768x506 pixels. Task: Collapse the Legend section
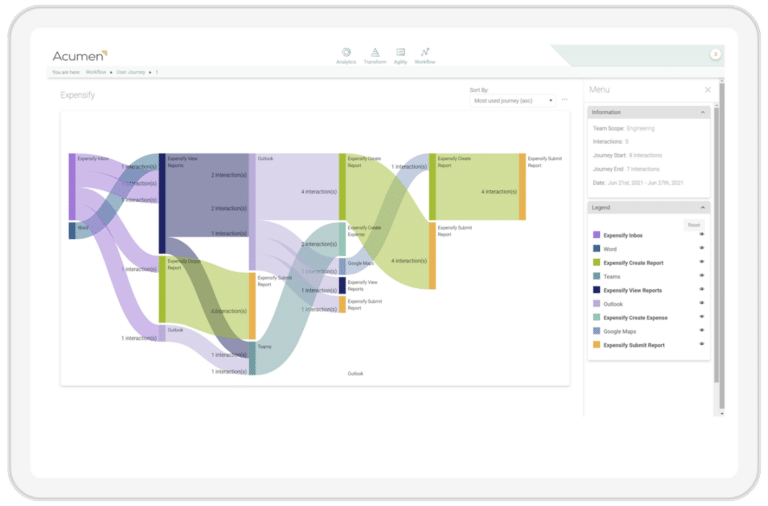pos(702,207)
